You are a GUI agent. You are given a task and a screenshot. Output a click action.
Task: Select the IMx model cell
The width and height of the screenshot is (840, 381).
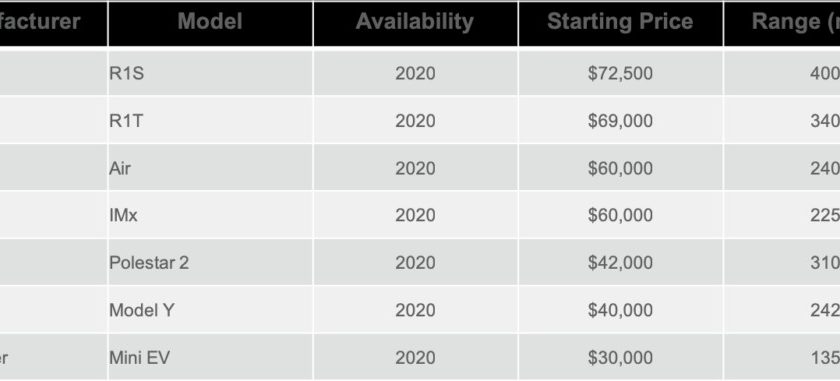(x=210, y=215)
